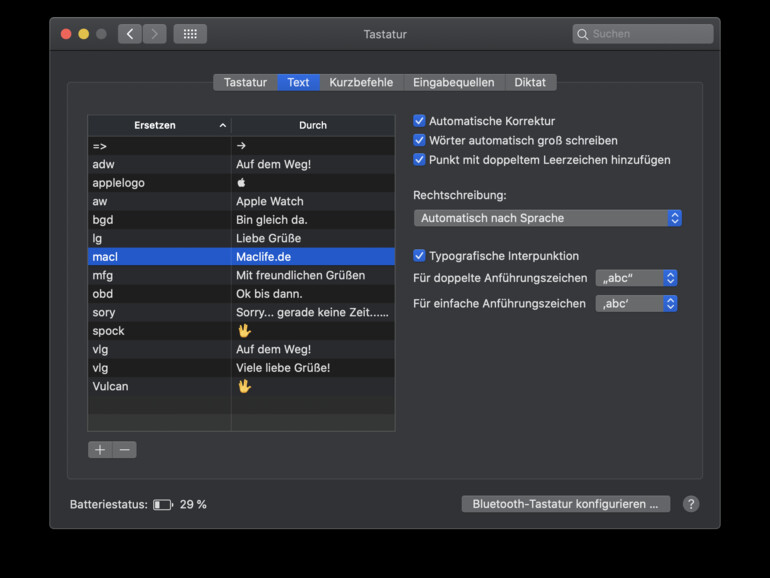Add a new text replacement with plus

click(100, 450)
